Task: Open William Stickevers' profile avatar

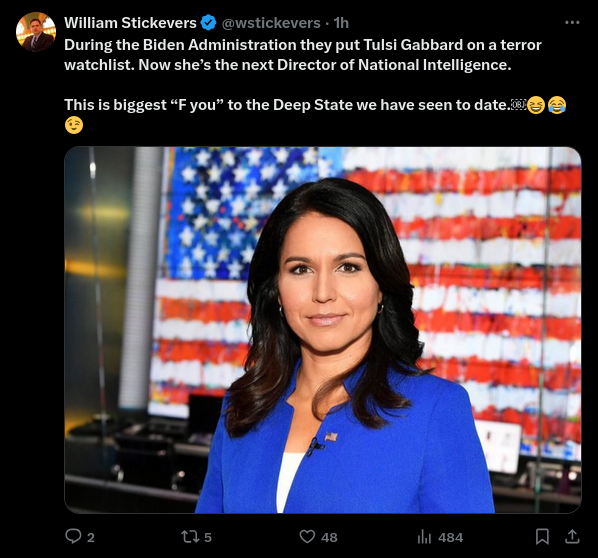Action: (x=36, y=32)
